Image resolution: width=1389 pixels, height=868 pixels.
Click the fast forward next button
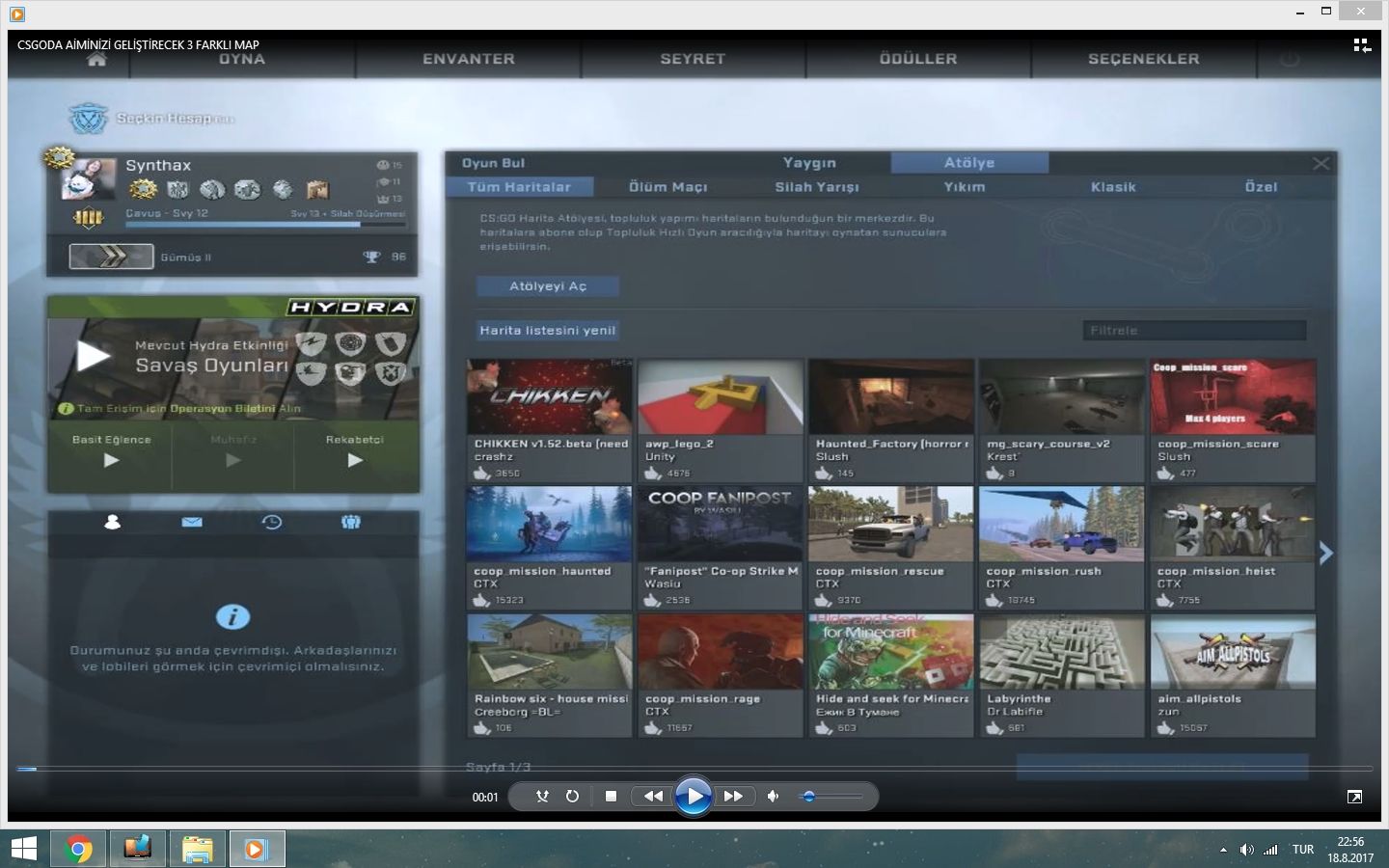[x=733, y=796]
